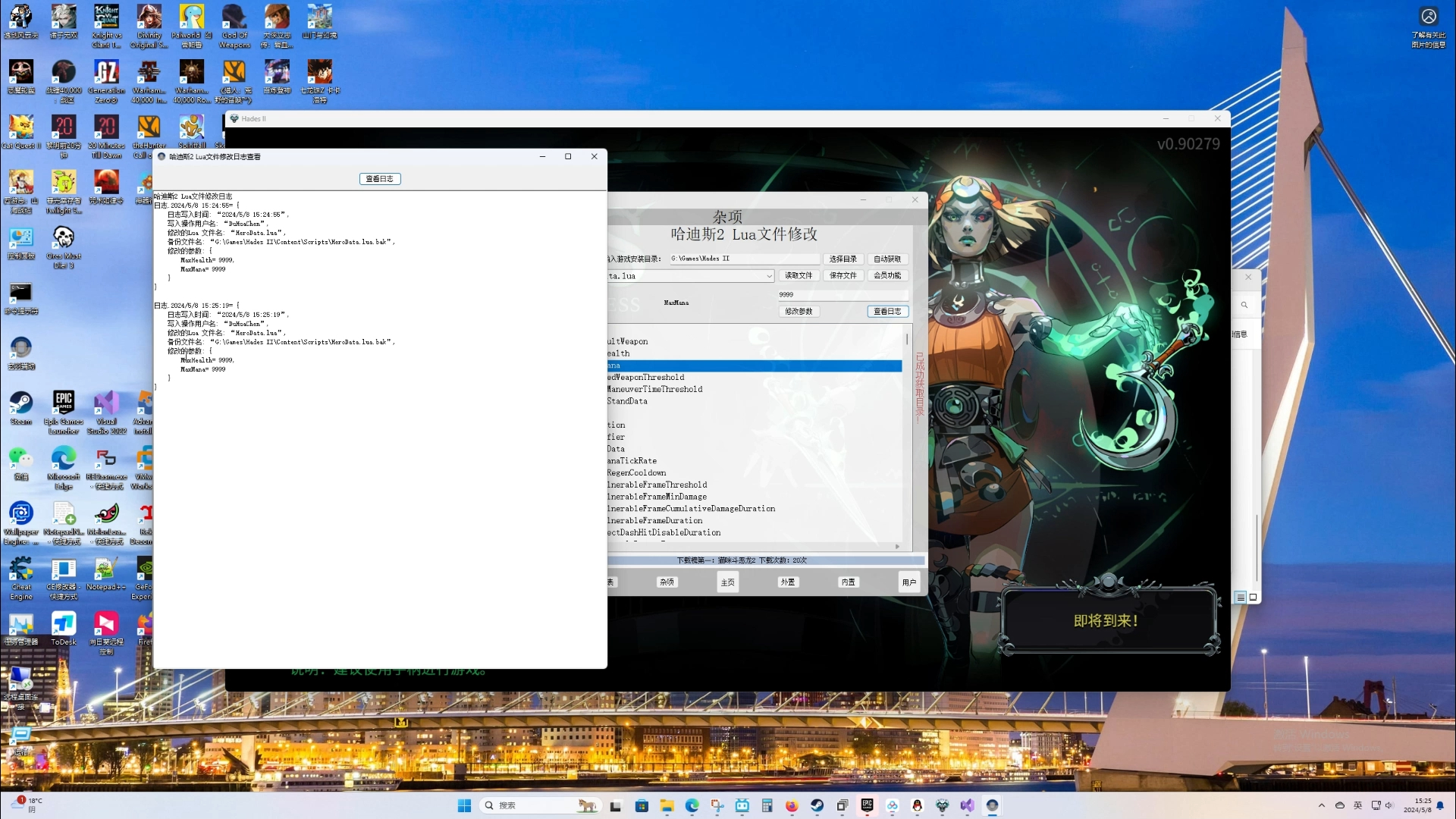Open the 任务管理器 desktop shortcut
Viewport: 1456px width, 819px height.
click(20, 629)
